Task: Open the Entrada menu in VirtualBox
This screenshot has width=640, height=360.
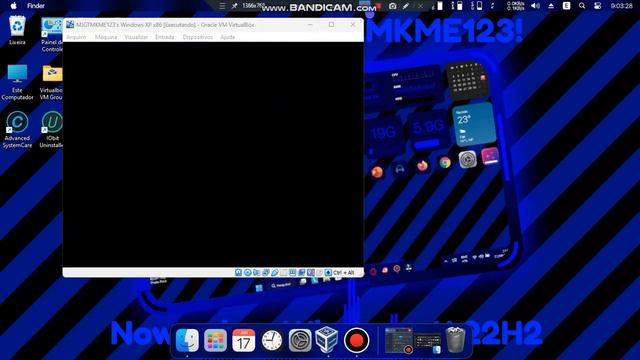Action: 164,37
